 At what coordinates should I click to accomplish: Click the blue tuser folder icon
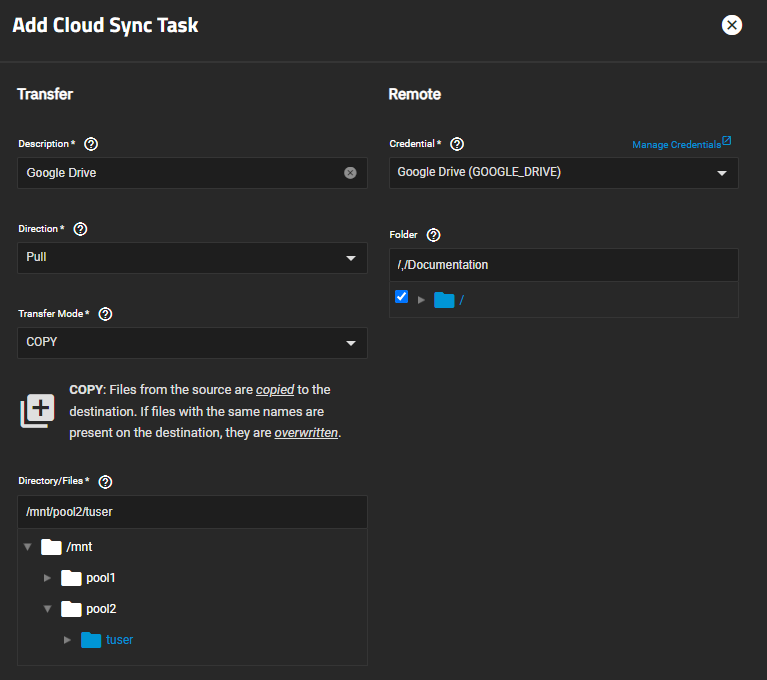click(92, 640)
